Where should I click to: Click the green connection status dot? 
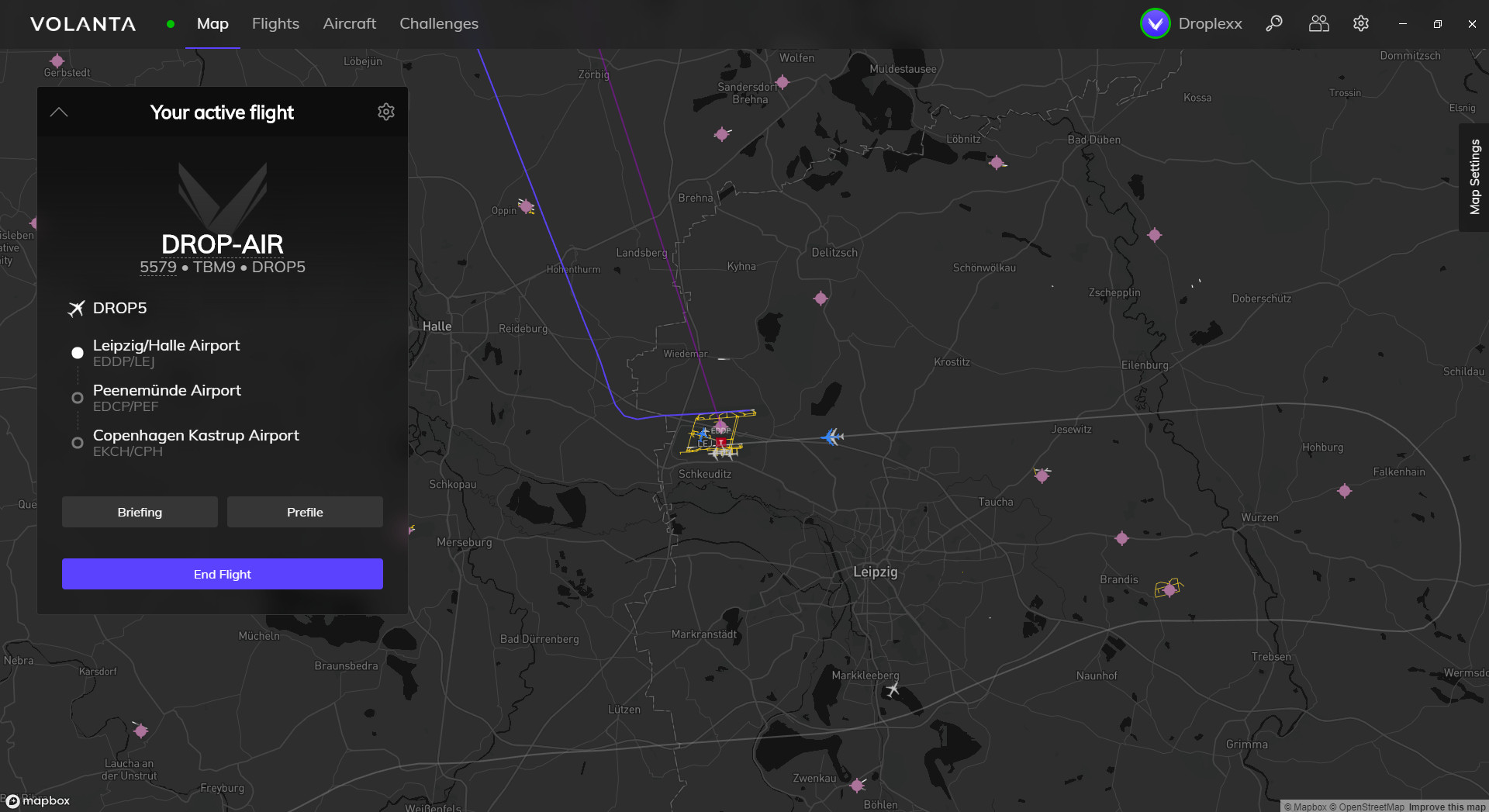(x=171, y=24)
